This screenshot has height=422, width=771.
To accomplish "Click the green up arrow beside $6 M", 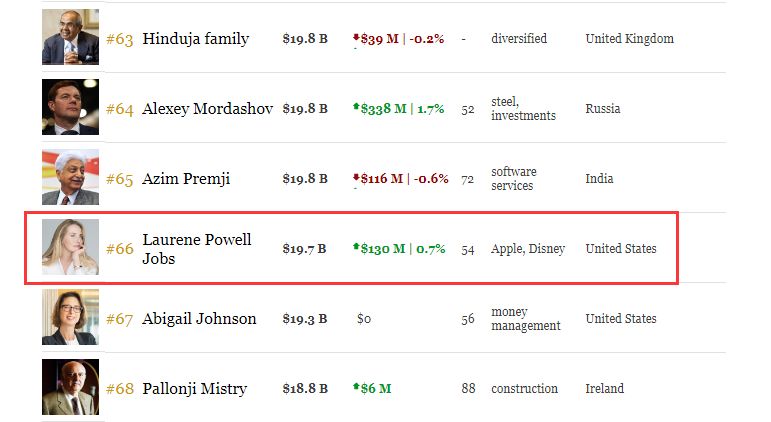I will pos(356,389).
